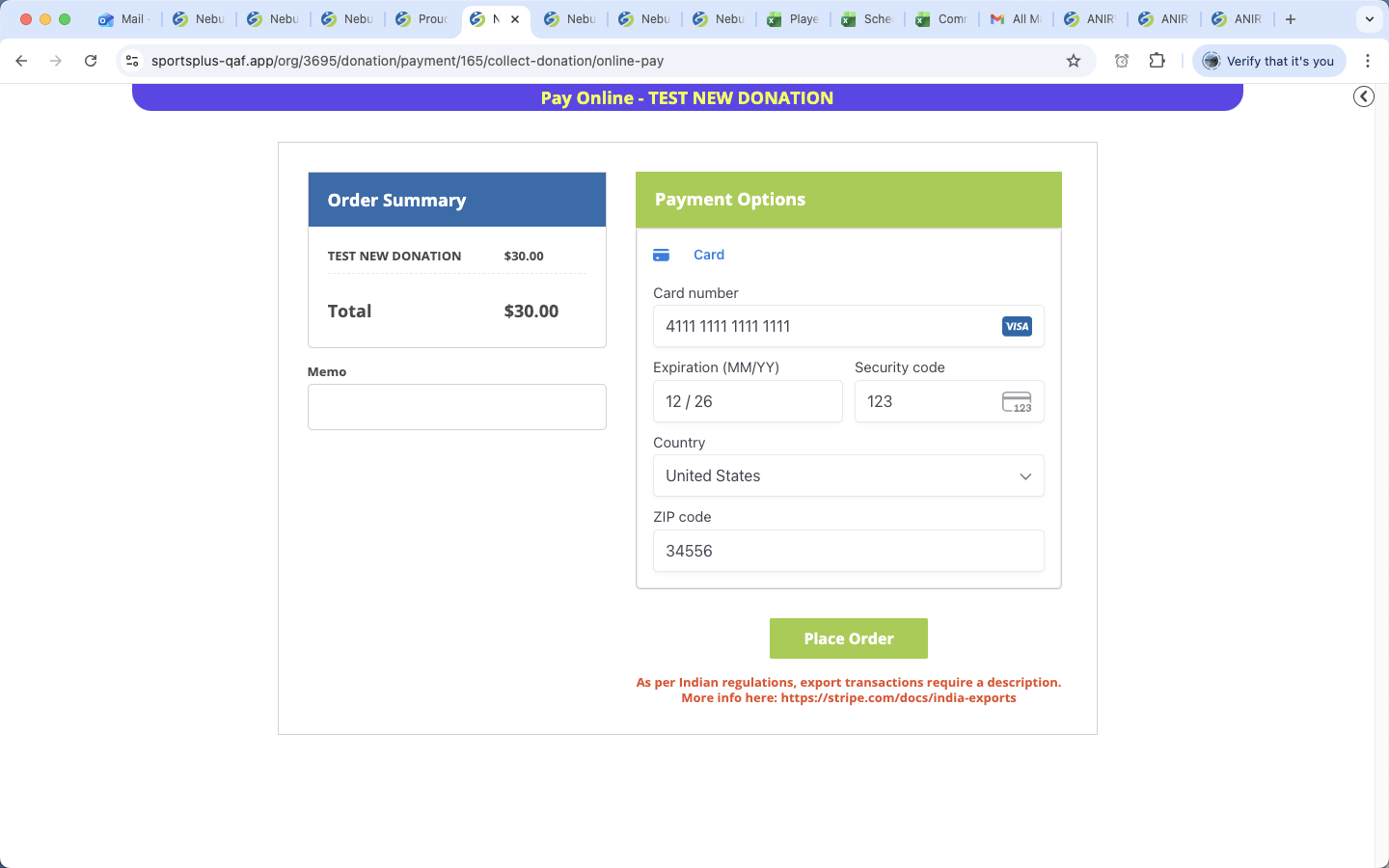Switch to the All Mail Gmail tab

point(1017,19)
